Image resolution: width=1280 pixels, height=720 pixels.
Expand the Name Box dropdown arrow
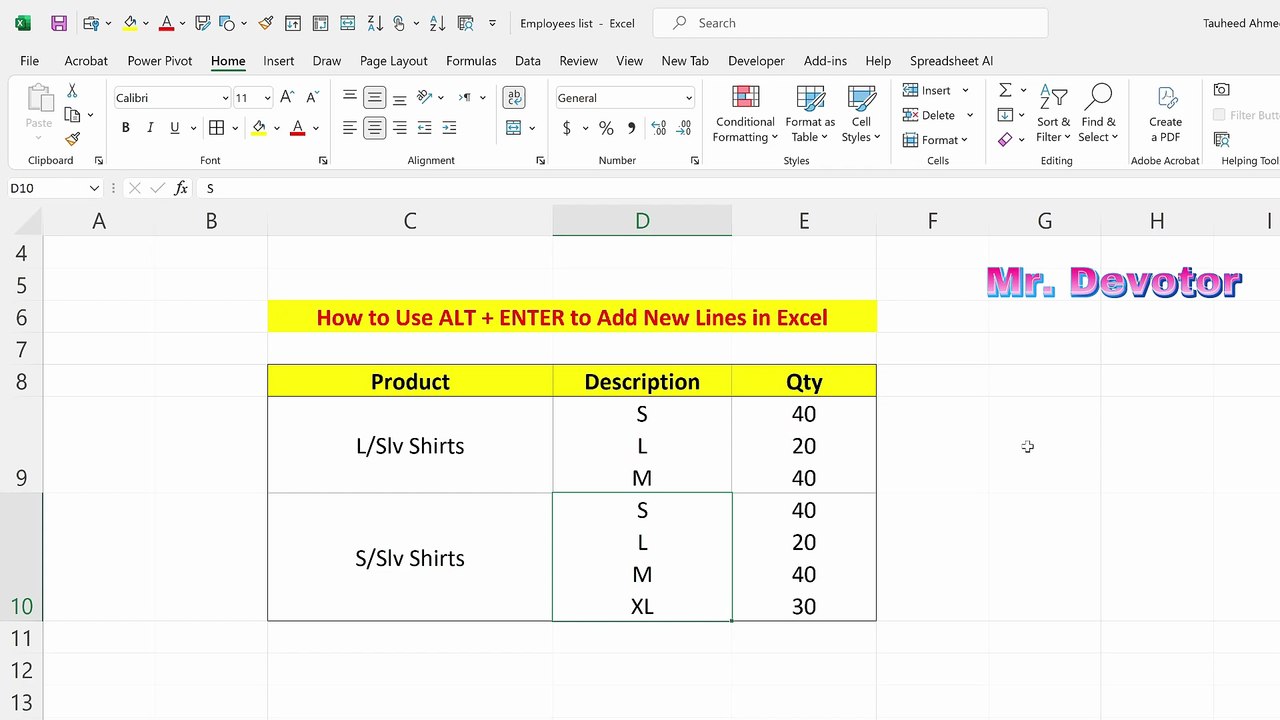click(x=94, y=188)
